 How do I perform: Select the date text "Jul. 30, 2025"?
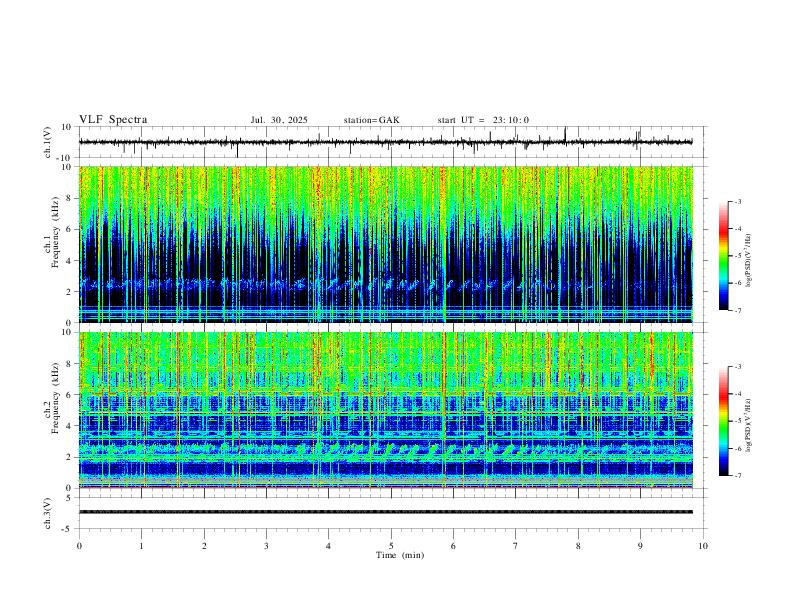click(279, 120)
